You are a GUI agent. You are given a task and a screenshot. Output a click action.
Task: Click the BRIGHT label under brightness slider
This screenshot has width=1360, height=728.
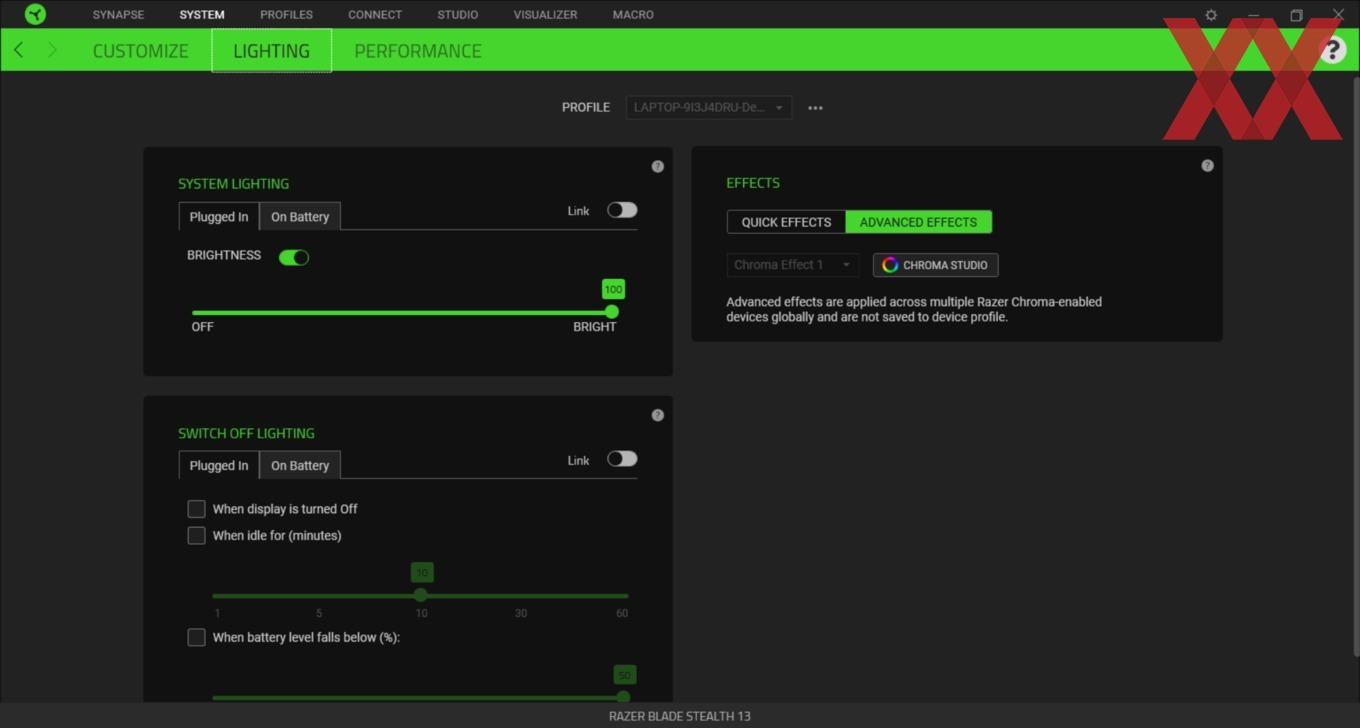coord(594,327)
